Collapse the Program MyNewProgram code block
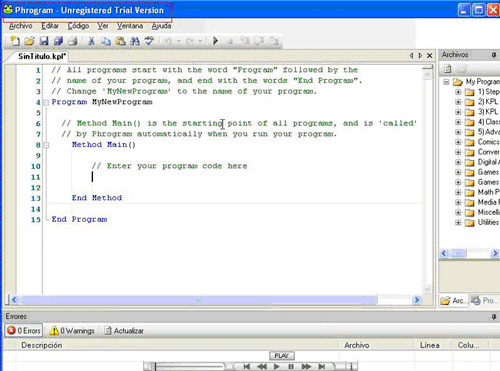 46,102
